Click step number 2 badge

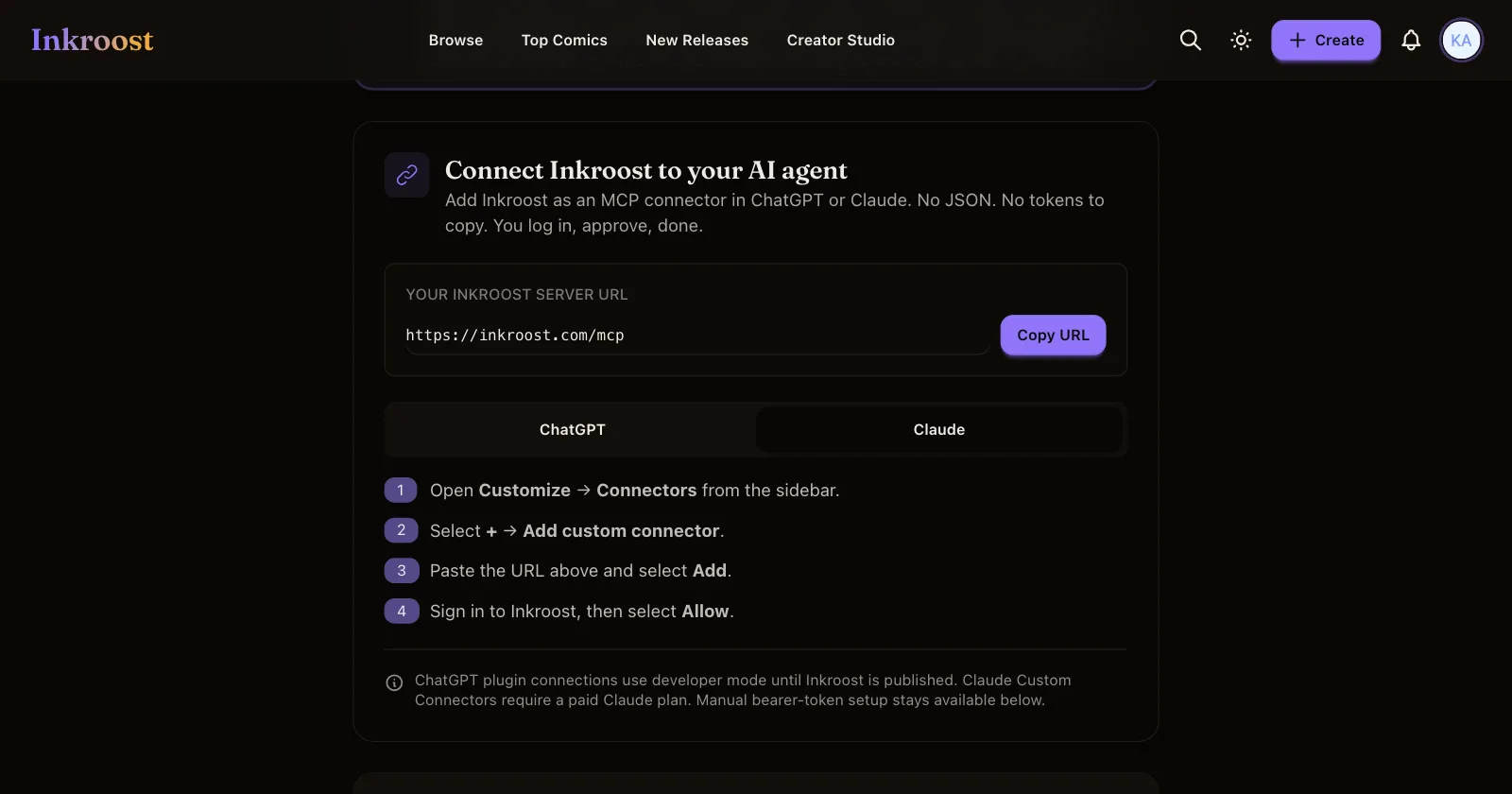(x=401, y=530)
